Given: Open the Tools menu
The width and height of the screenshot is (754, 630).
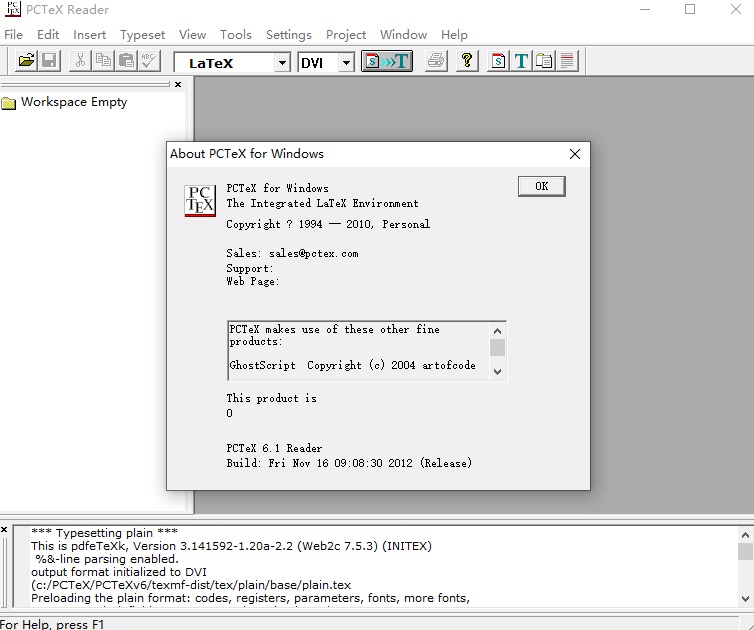Looking at the screenshot, I should [236, 35].
